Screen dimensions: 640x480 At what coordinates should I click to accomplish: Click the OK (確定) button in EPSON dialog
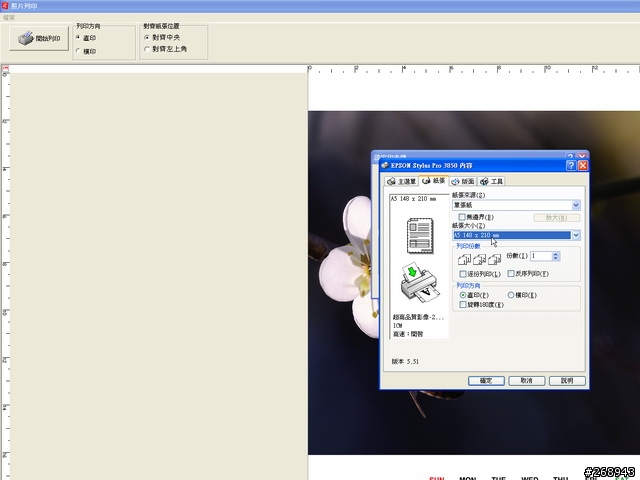click(x=486, y=381)
